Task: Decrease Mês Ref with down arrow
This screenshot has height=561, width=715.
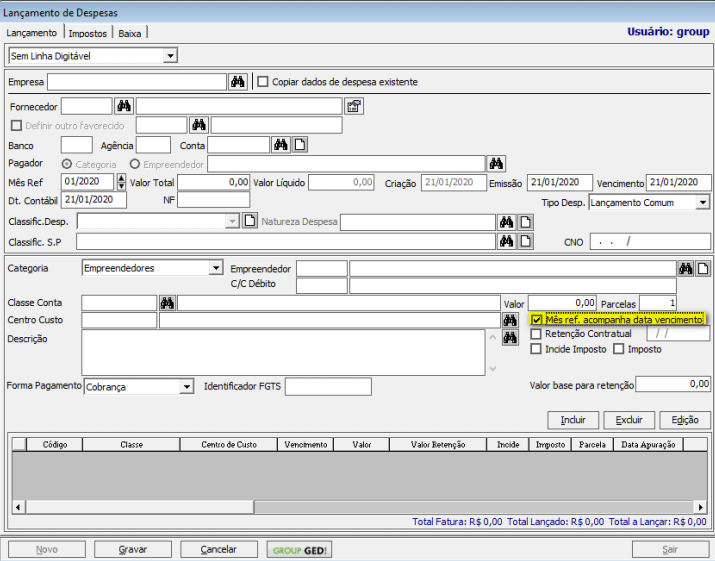Action: [121, 186]
